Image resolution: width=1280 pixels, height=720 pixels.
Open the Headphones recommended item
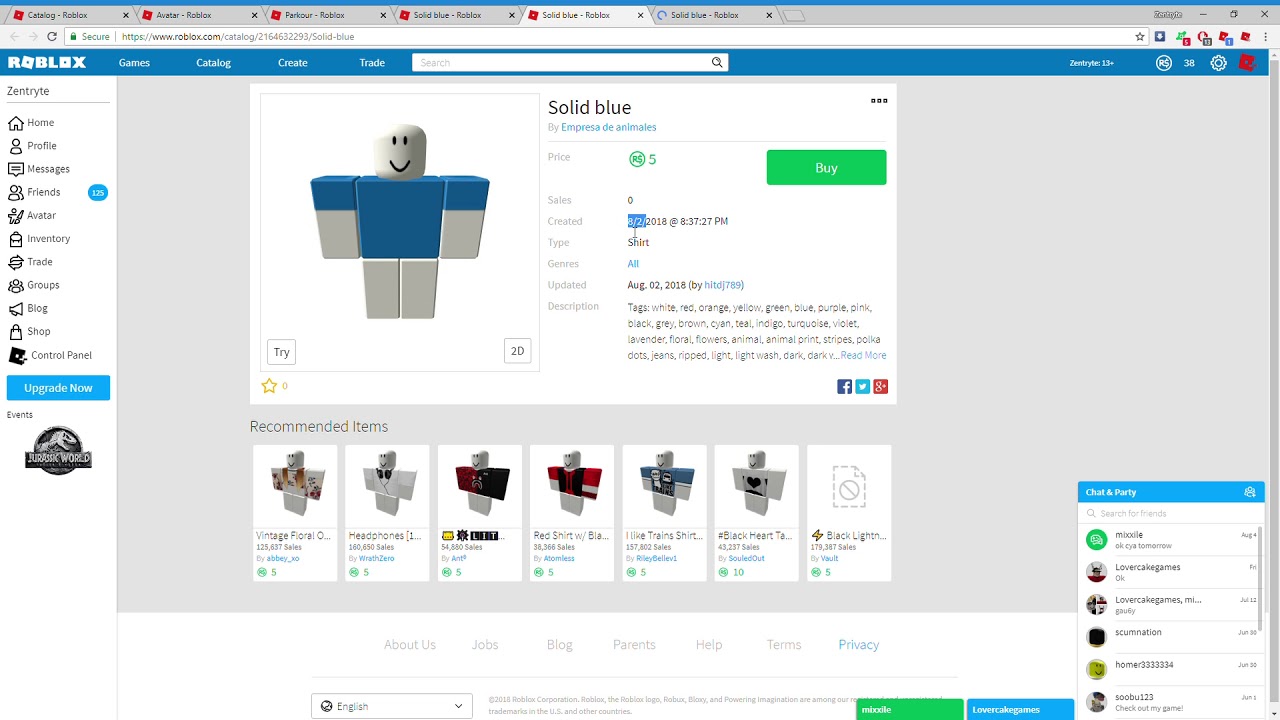pyautogui.click(x=387, y=512)
